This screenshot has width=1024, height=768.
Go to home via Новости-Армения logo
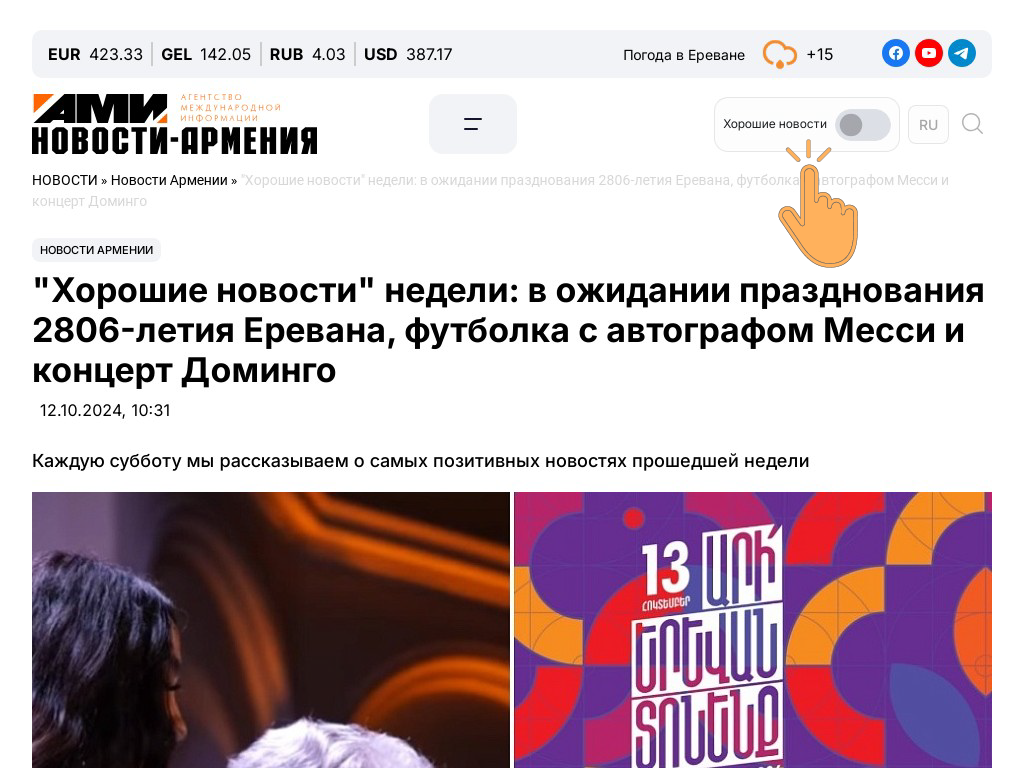coord(174,124)
